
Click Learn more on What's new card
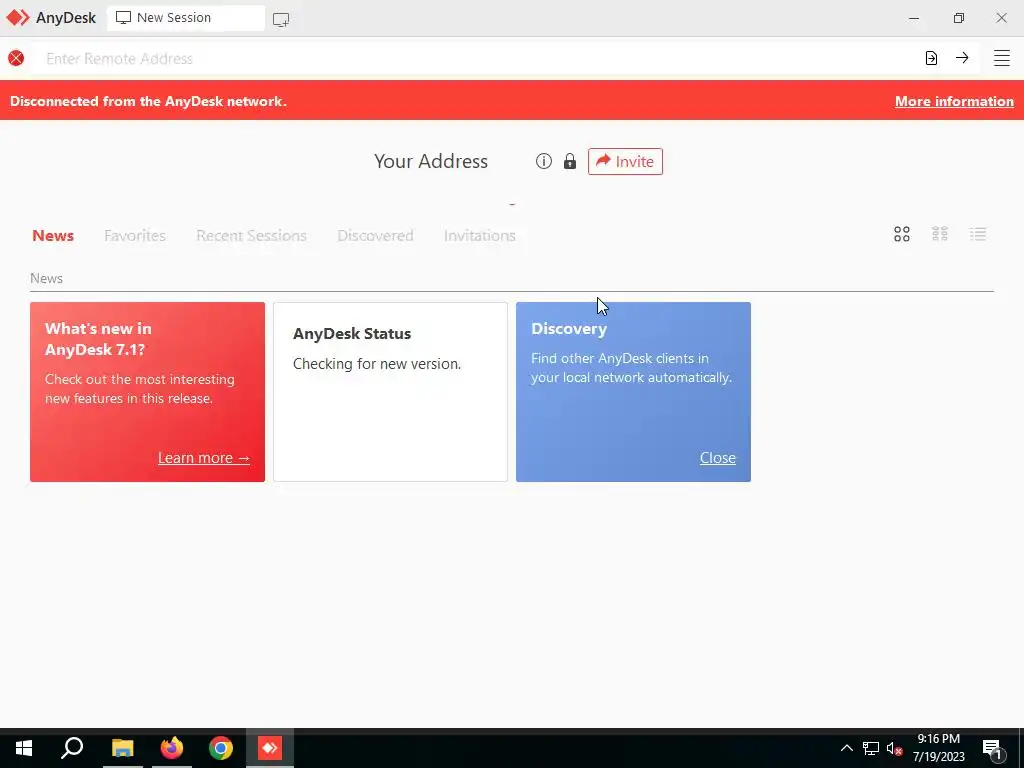pos(204,458)
